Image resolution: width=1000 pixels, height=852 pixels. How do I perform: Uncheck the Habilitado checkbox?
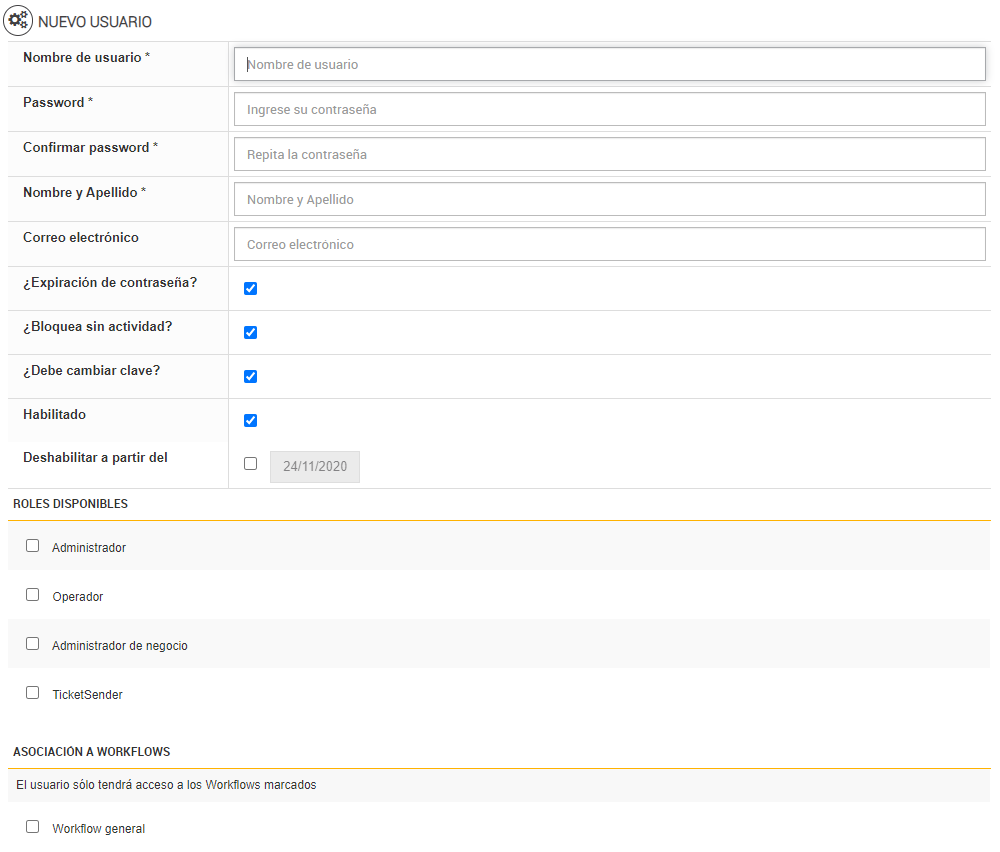click(250, 420)
